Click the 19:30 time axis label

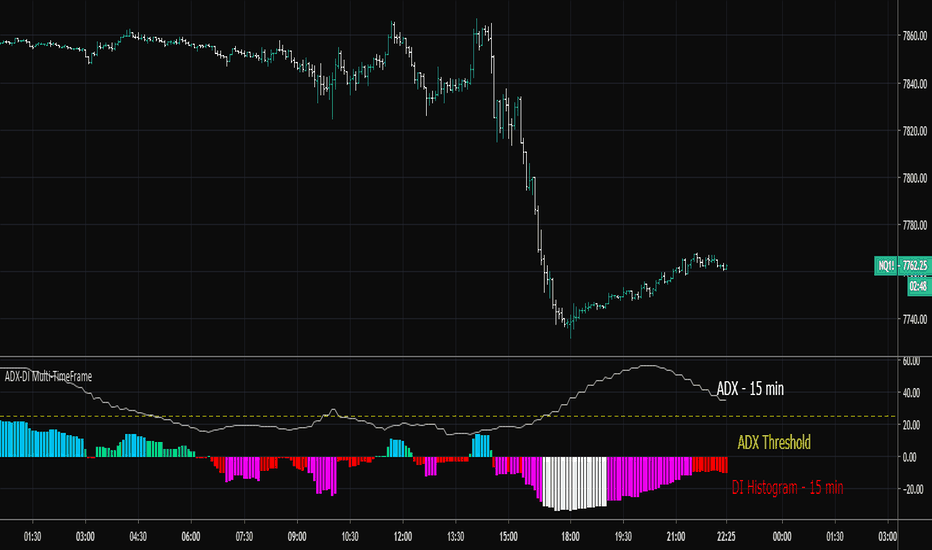623,537
